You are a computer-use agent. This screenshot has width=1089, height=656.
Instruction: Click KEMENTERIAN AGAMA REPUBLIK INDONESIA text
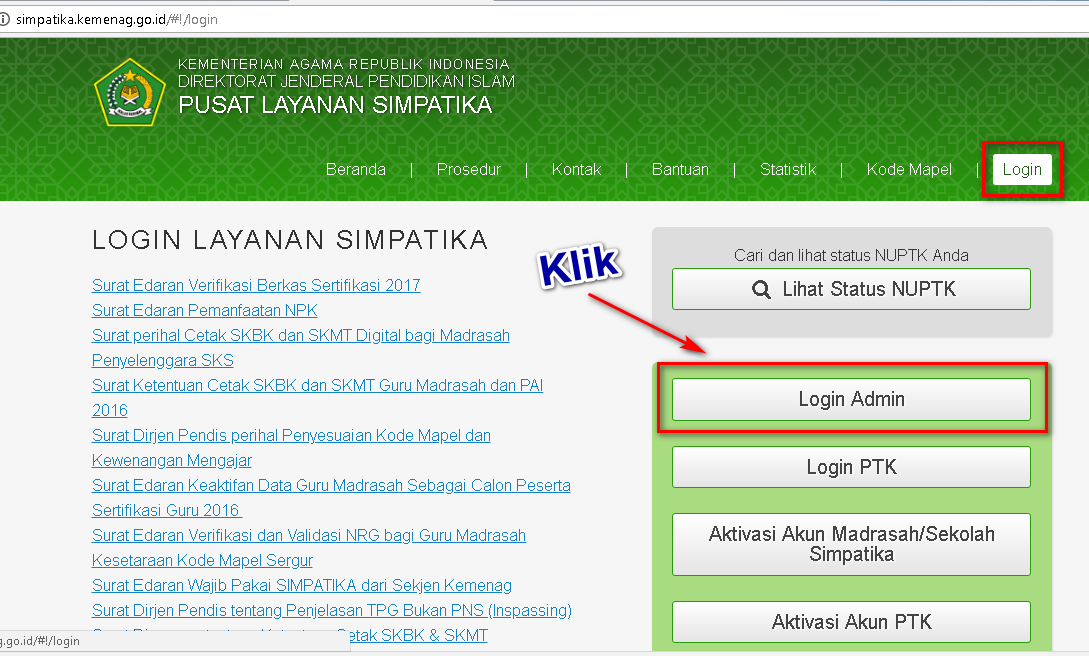[x=344, y=64]
